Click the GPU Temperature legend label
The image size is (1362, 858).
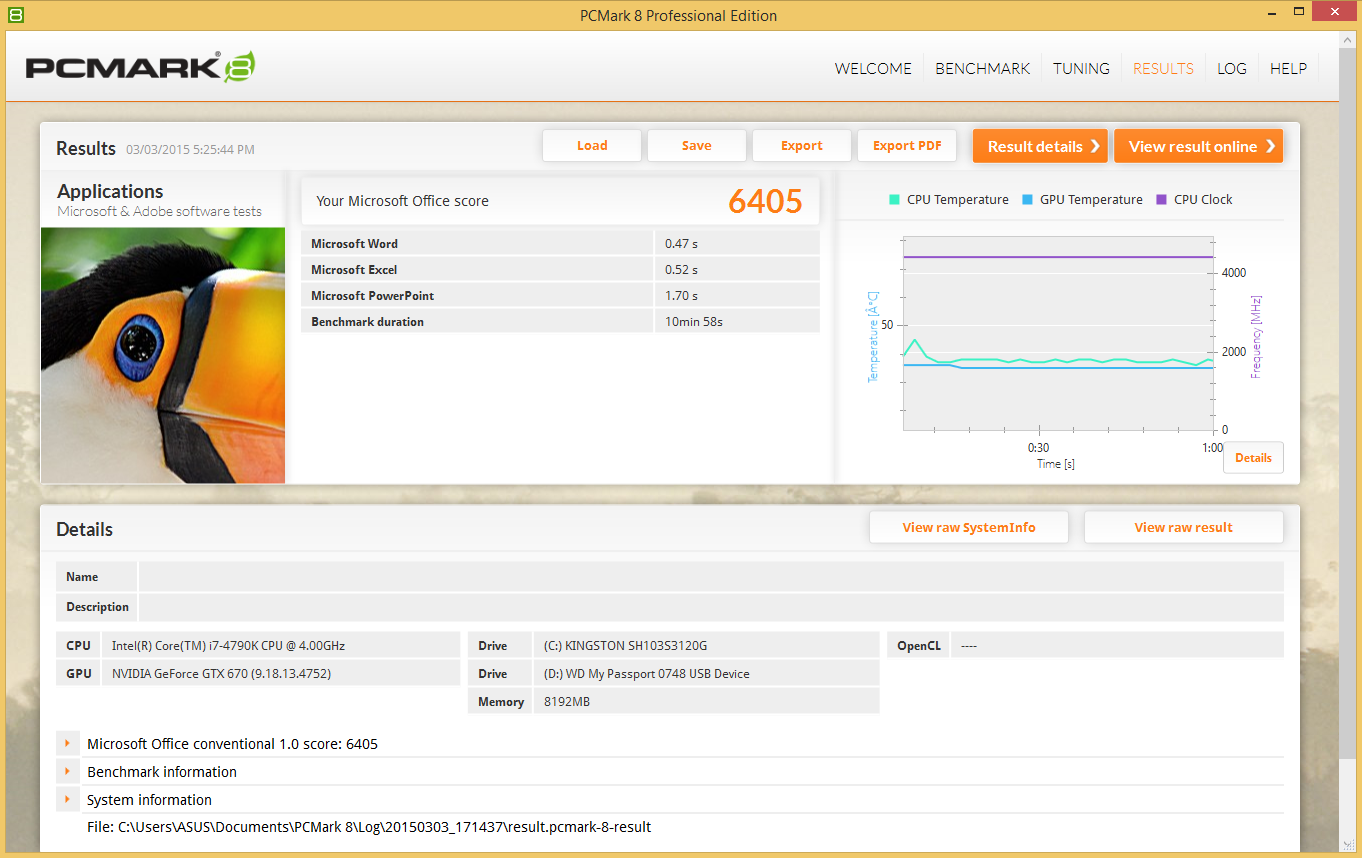pyautogui.click(x=1091, y=200)
